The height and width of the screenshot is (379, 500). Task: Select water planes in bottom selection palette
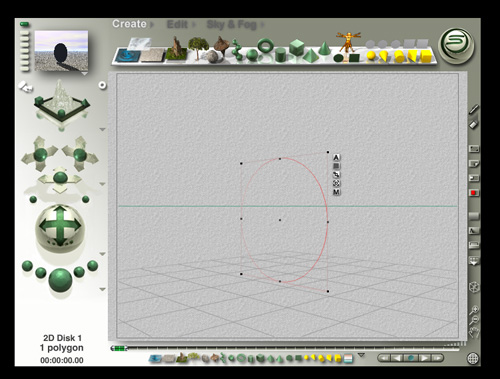(155, 358)
